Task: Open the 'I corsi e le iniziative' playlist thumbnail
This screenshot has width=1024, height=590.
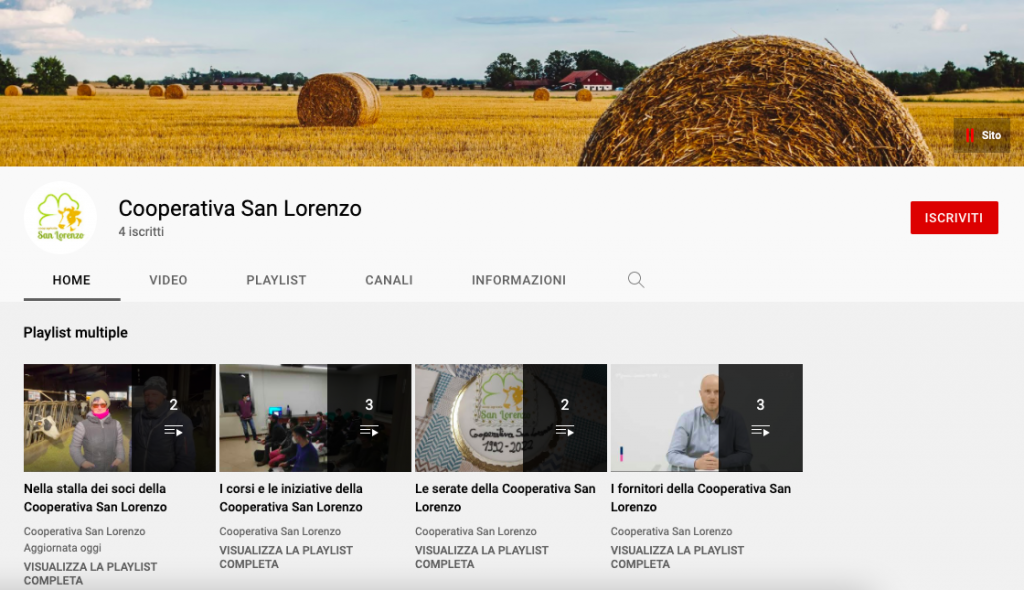Action: (315, 418)
